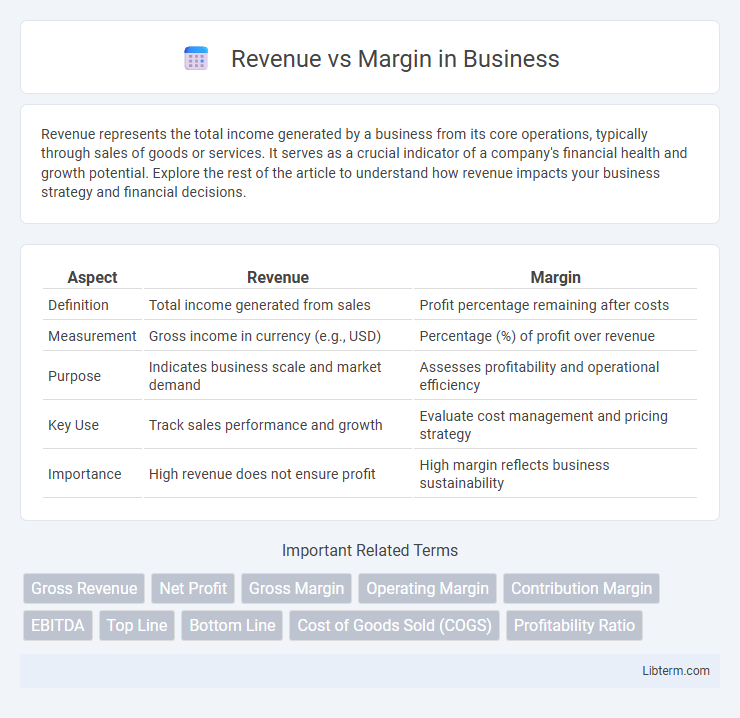Viewport: 740px width, 718px height.
Task: Click 'Track sales performance and growth' cell
Action: tap(278, 425)
